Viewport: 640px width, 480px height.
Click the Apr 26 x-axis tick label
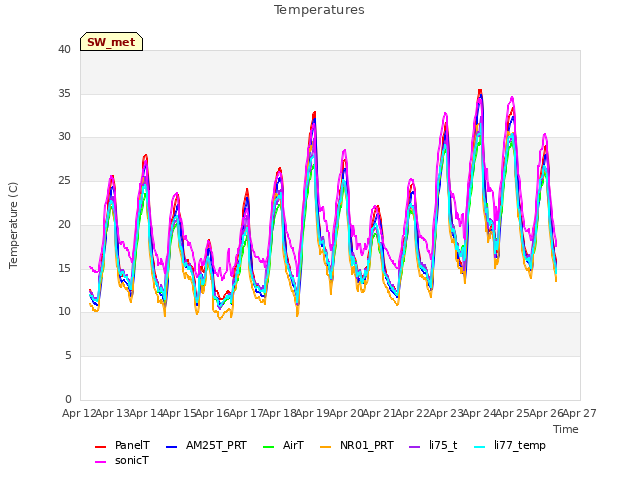click(546, 413)
